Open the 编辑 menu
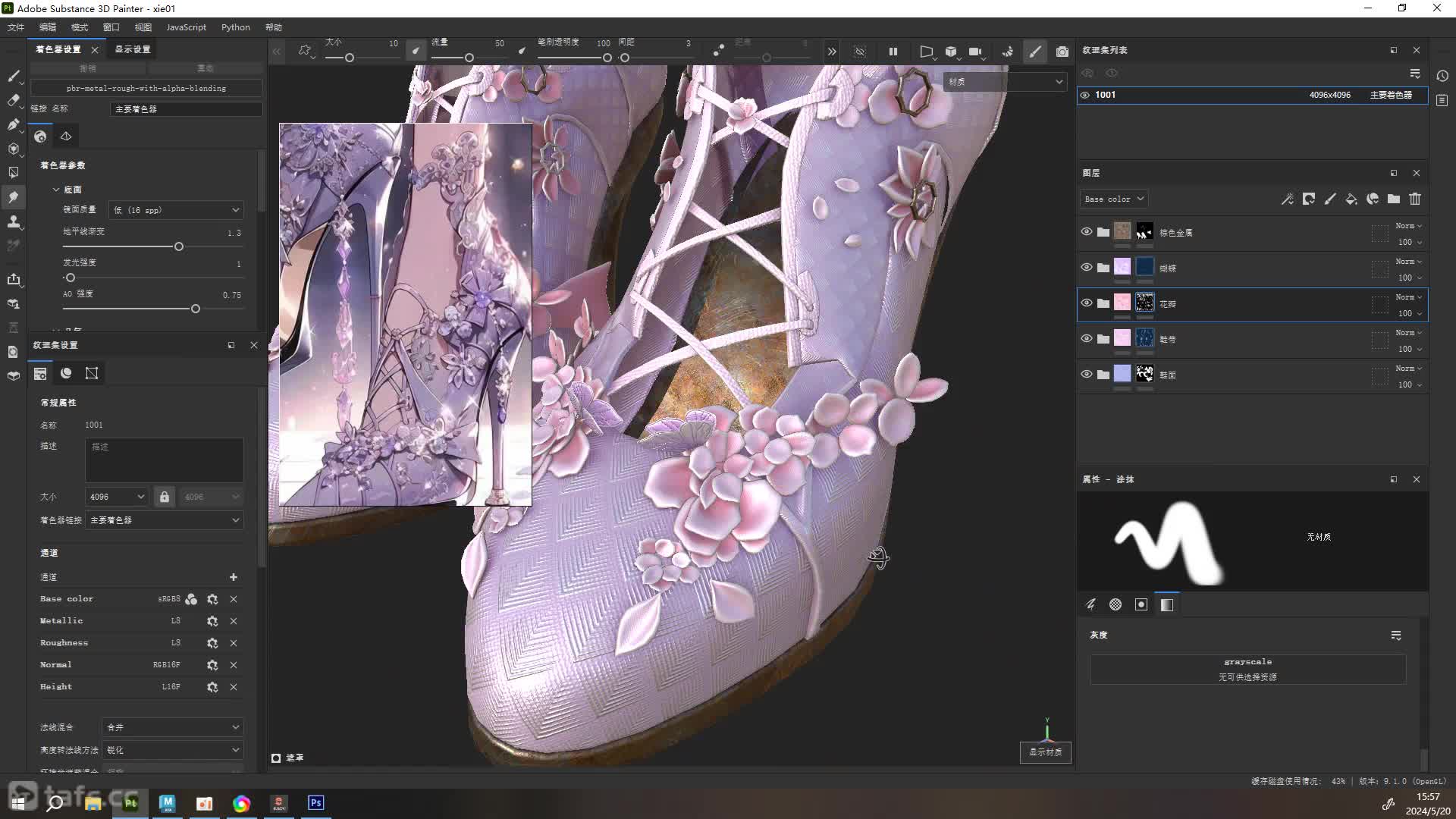 tap(48, 27)
